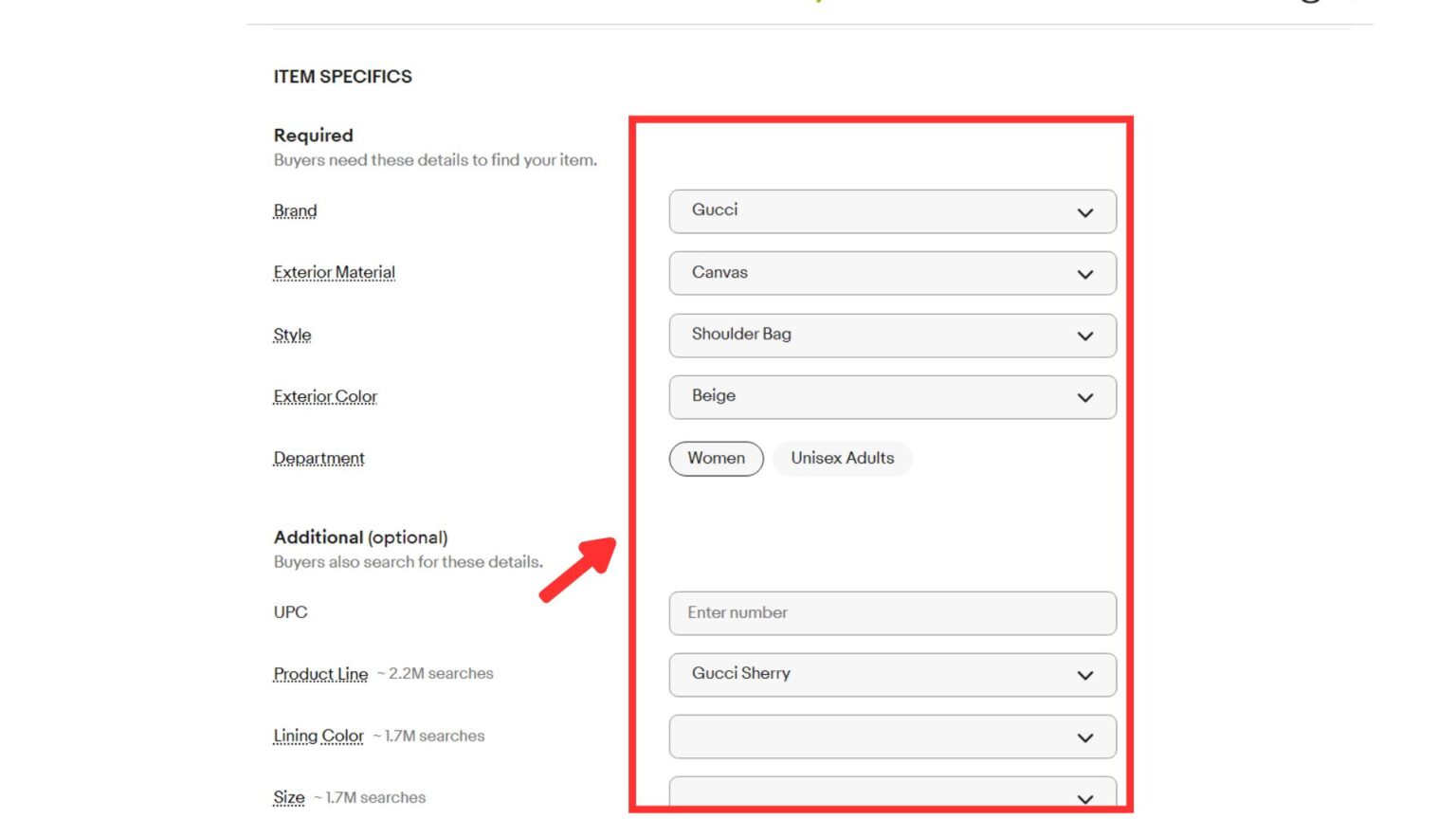1456x819 pixels.
Task: Click the UPC Enter number field
Action: click(x=891, y=613)
